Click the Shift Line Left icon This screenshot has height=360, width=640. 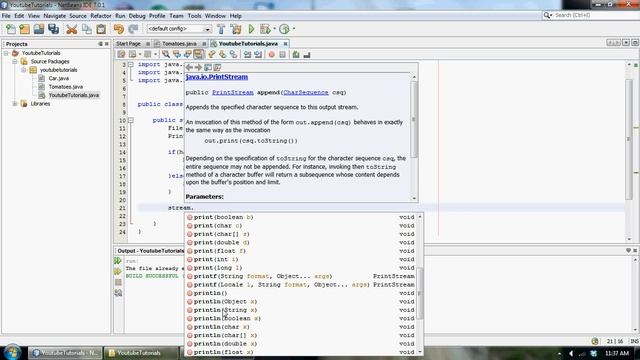247,55
